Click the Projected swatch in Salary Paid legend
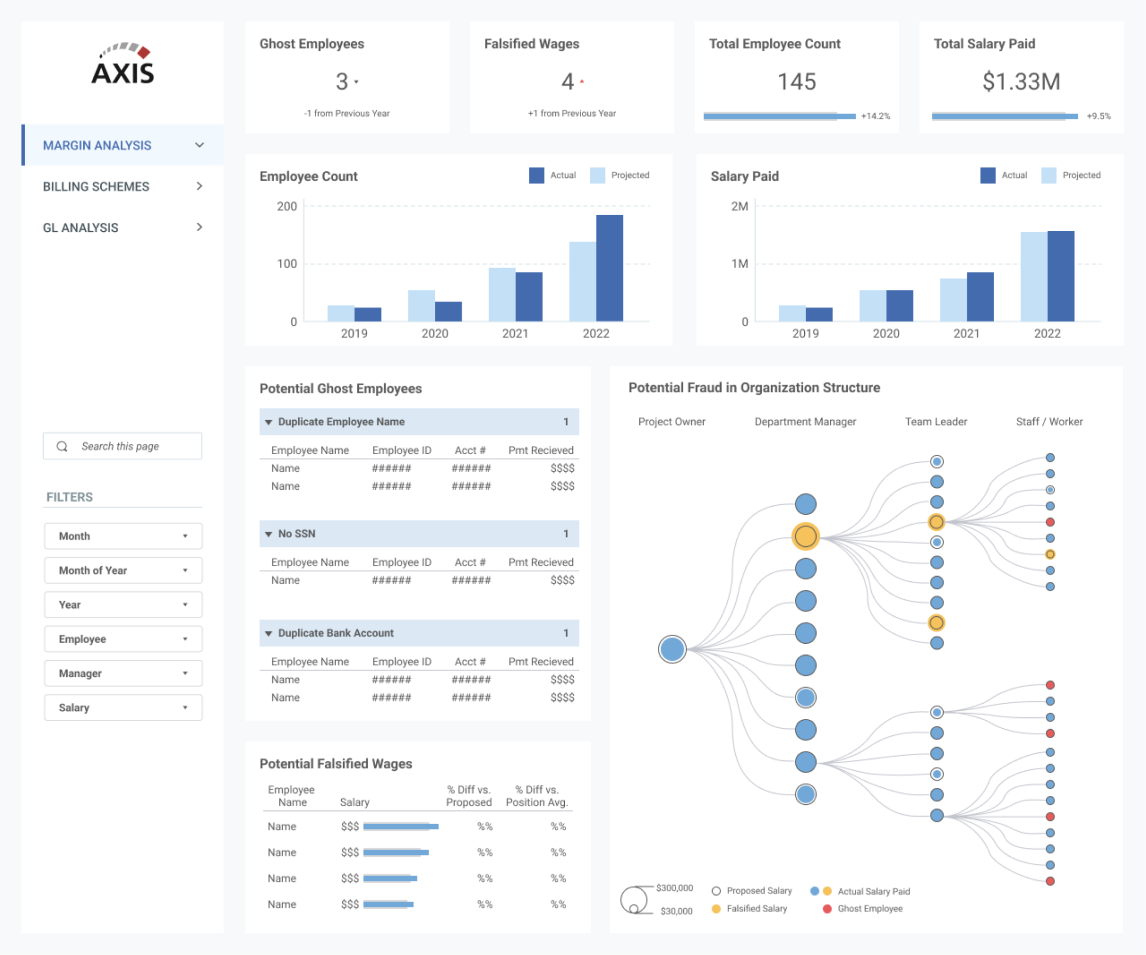 (x=1049, y=175)
